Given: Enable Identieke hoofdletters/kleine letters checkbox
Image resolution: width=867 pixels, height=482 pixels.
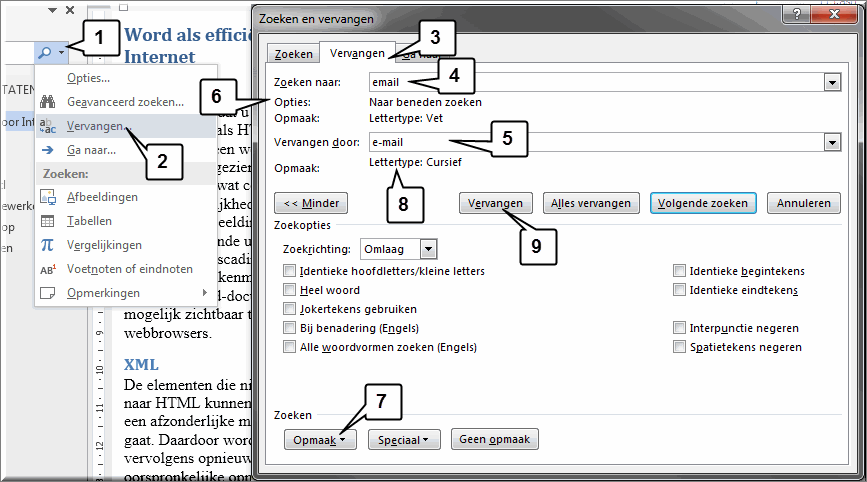Looking at the screenshot, I should [289, 271].
